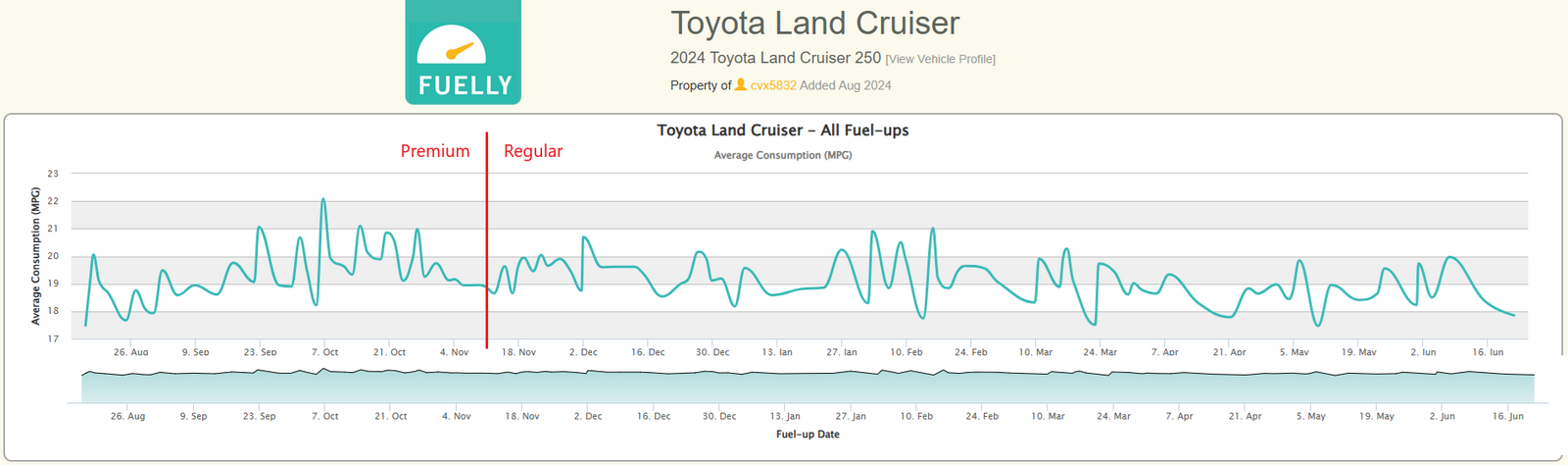1568x465 pixels.
Task: Click the 'Average Consumption (MPG)' legend label
Action: 783,155
